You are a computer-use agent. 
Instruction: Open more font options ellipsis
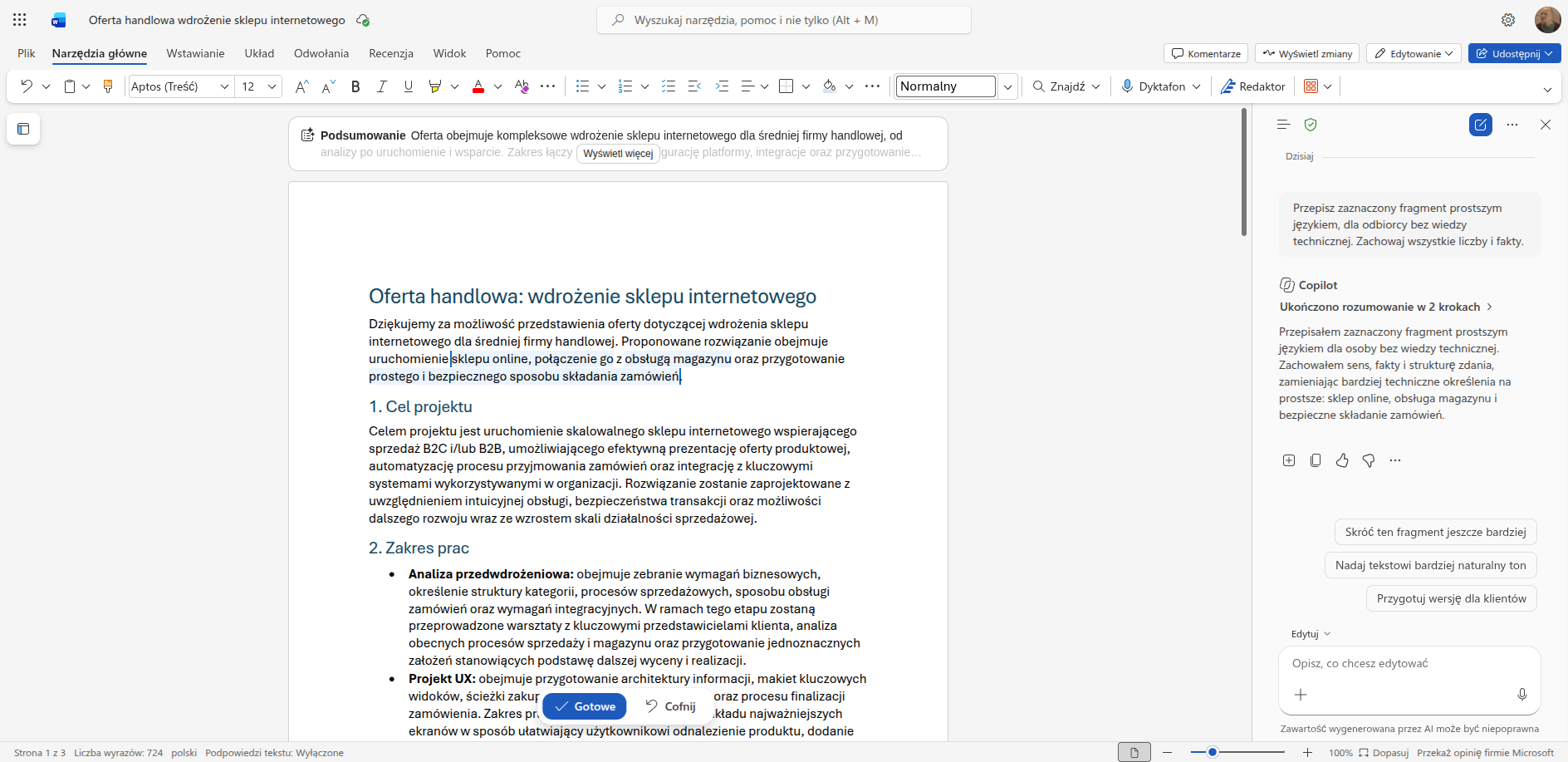(548, 86)
